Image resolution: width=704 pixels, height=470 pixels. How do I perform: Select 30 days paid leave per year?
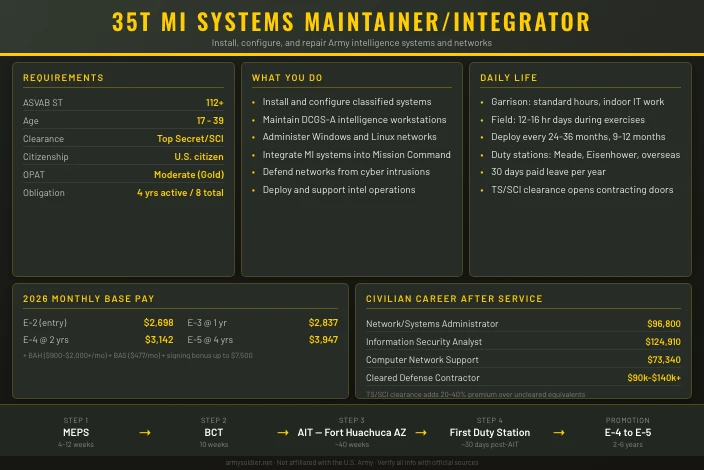coord(548,171)
